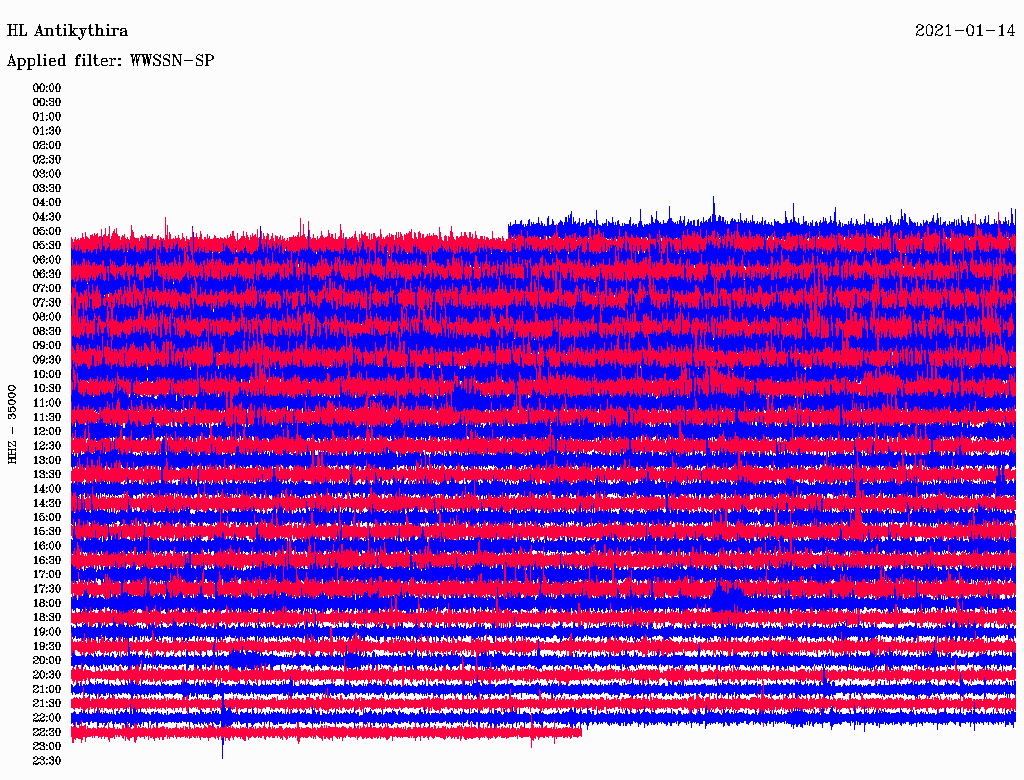1024x780 pixels.
Task: Click the 15:30 time label
Action: tap(47, 532)
